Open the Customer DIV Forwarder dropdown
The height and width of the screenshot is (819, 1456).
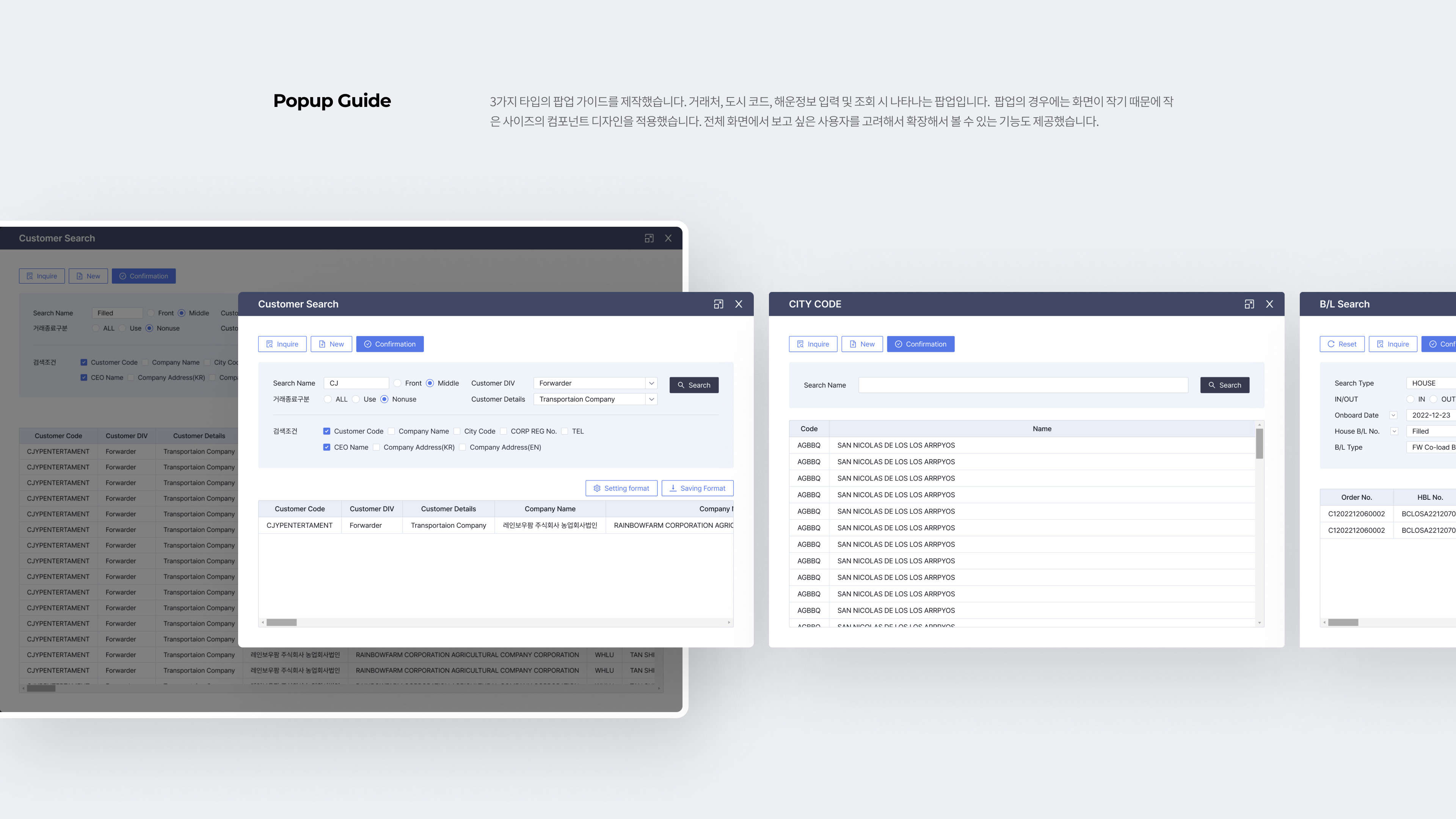(x=595, y=383)
